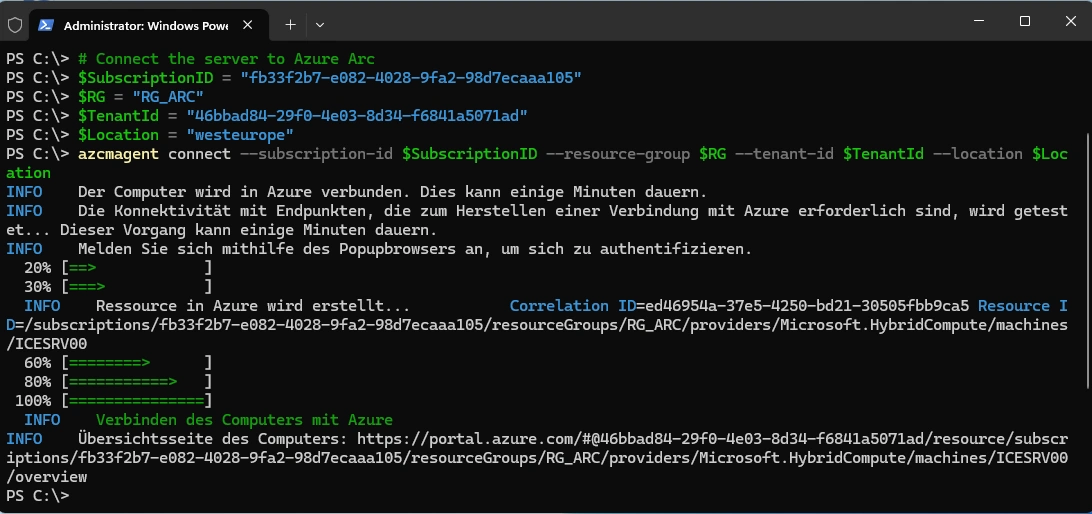The height and width of the screenshot is (514, 1092).
Task: Select the Administrator: Windows PowerShell tab
Action: point(149,26)
